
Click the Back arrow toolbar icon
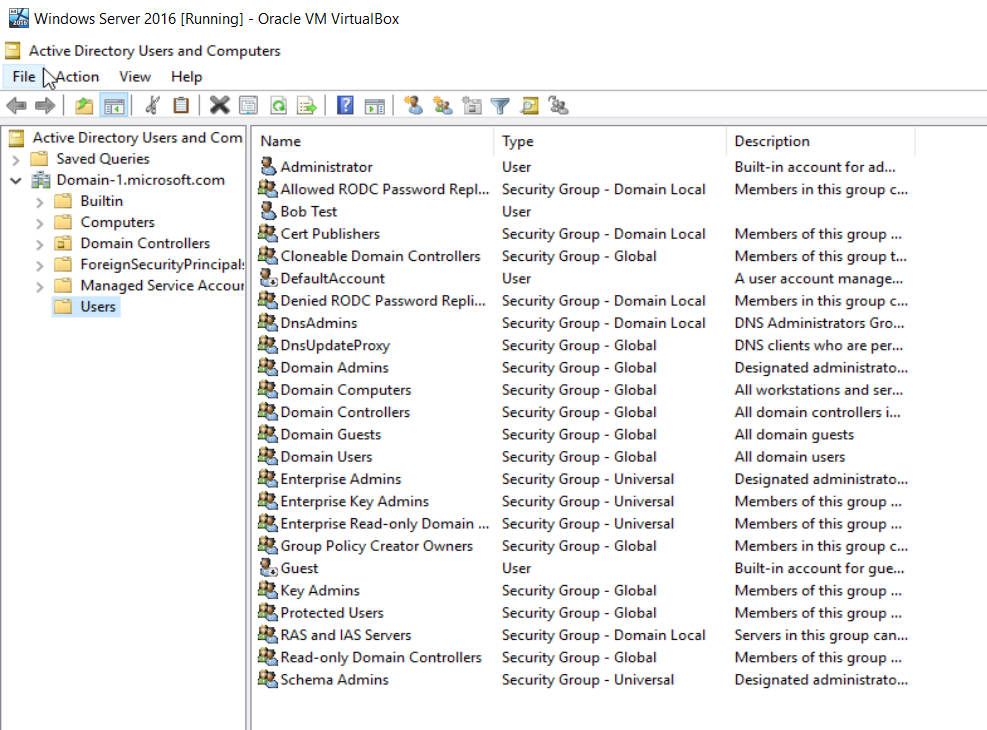pos(16,106)
